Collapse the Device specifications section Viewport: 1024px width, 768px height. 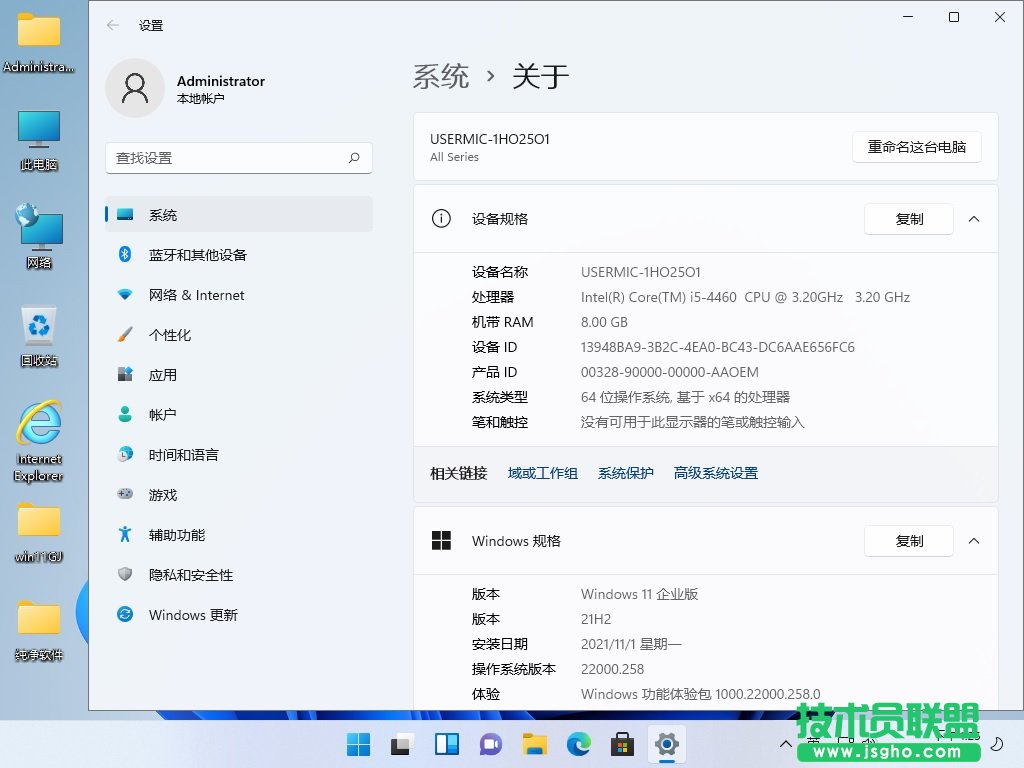974,219
